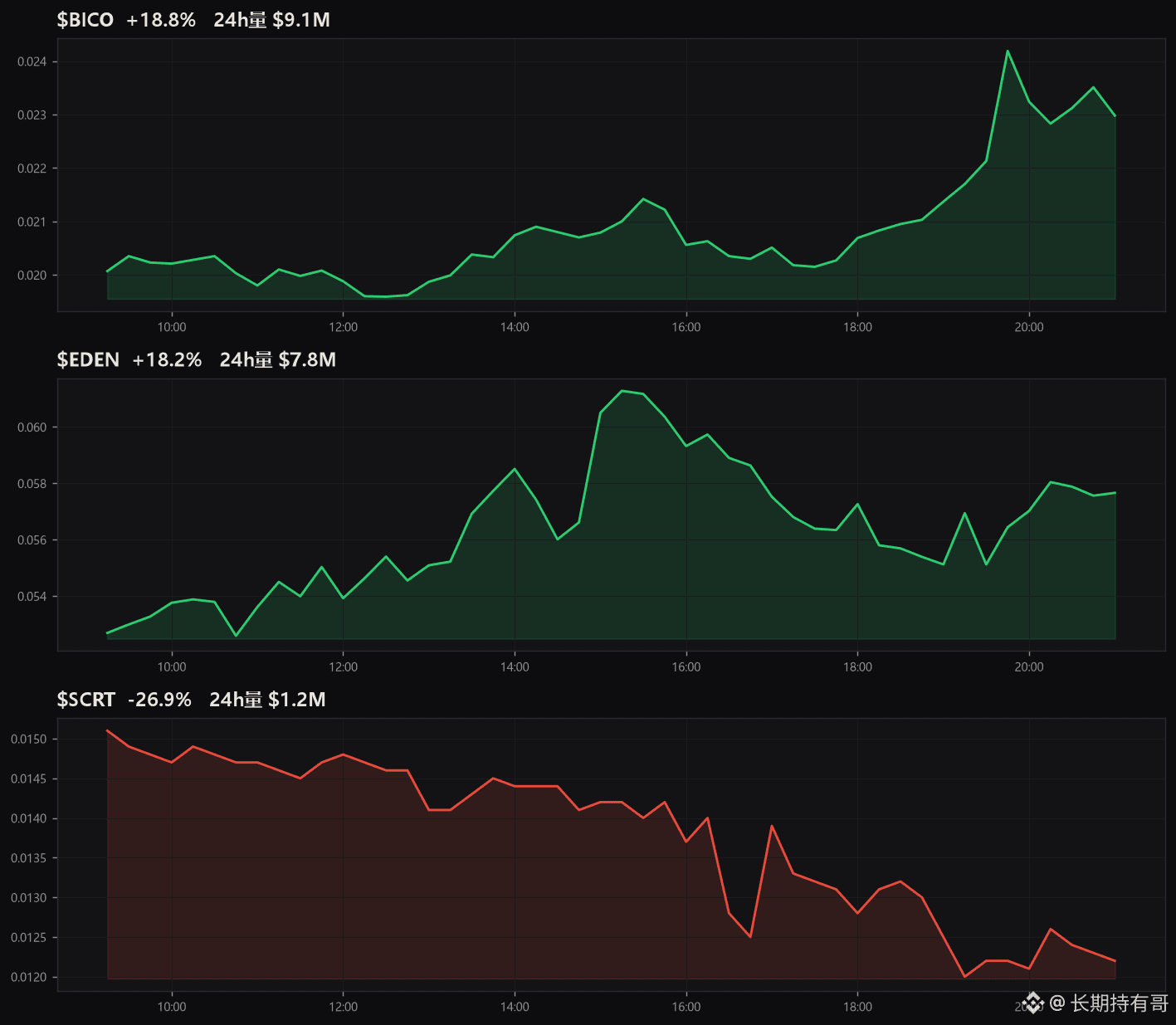This screenshot has height=1025, width=1176.
Task: Click the highest peak of the EDEN line
Action: point(622,390)
